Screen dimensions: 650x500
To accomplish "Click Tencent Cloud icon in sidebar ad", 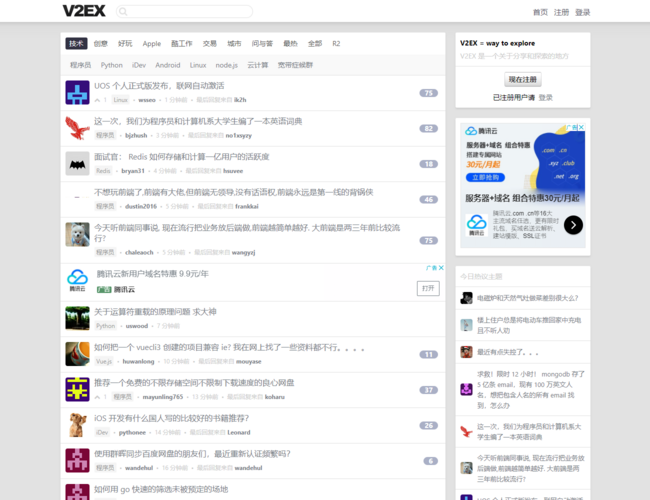I will (477, 225).
